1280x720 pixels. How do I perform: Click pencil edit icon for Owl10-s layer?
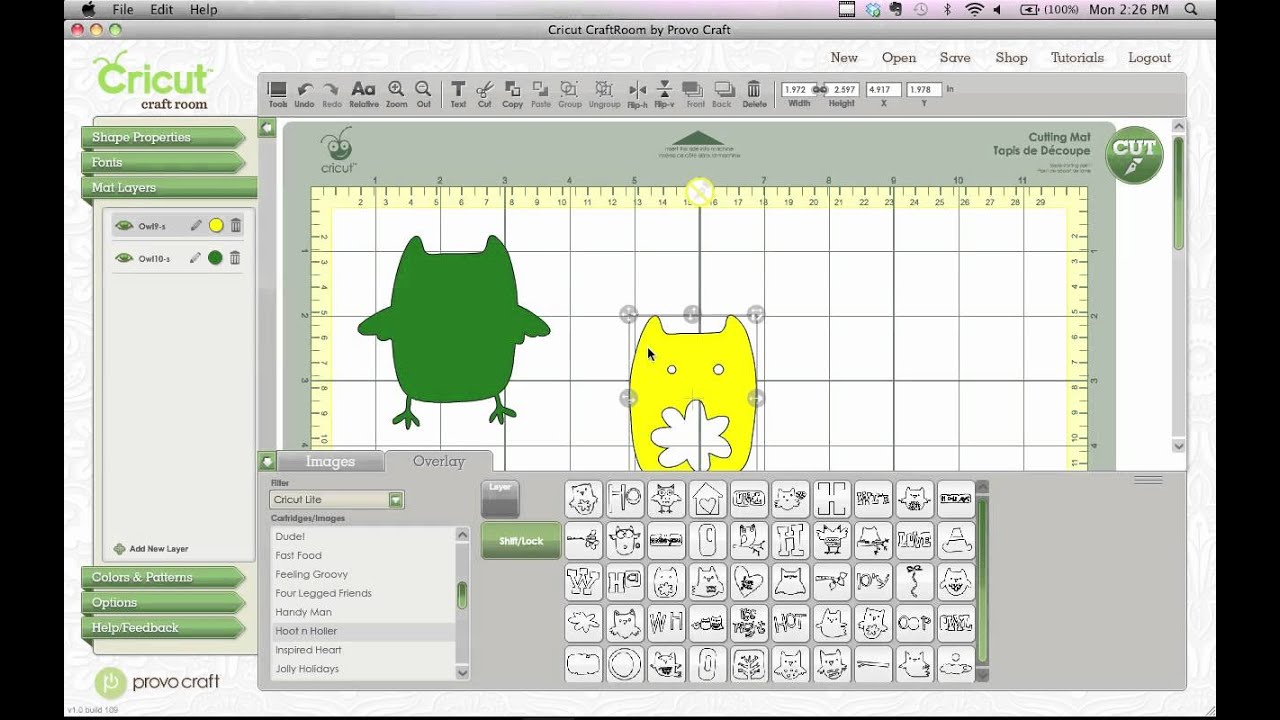[196, 258]
